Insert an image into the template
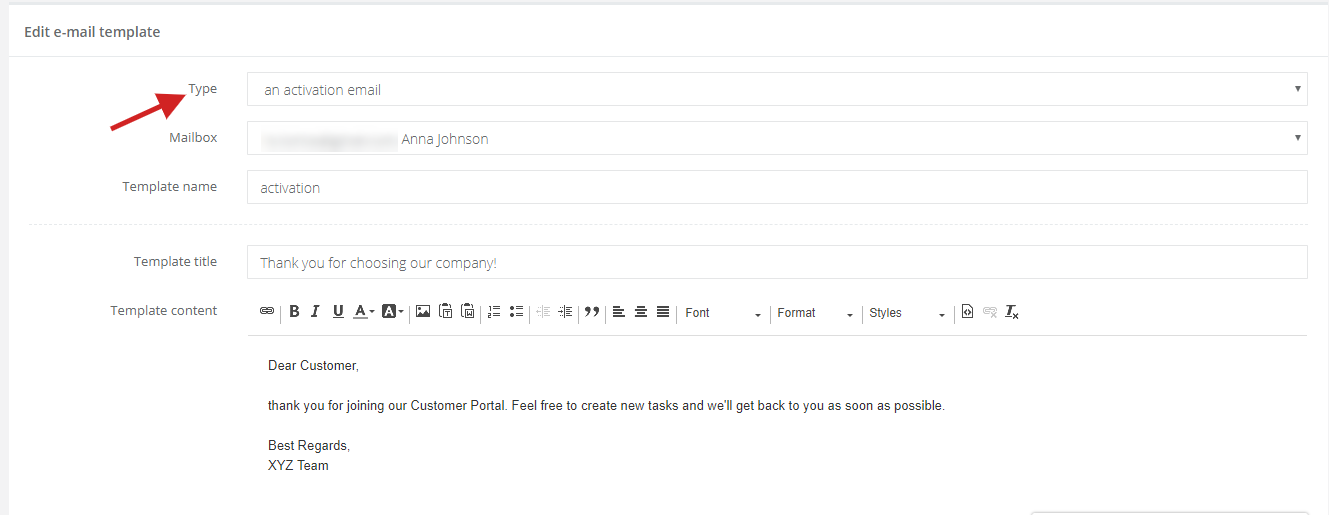Screen dimensions: 1329x515 (x=423, y=312)
